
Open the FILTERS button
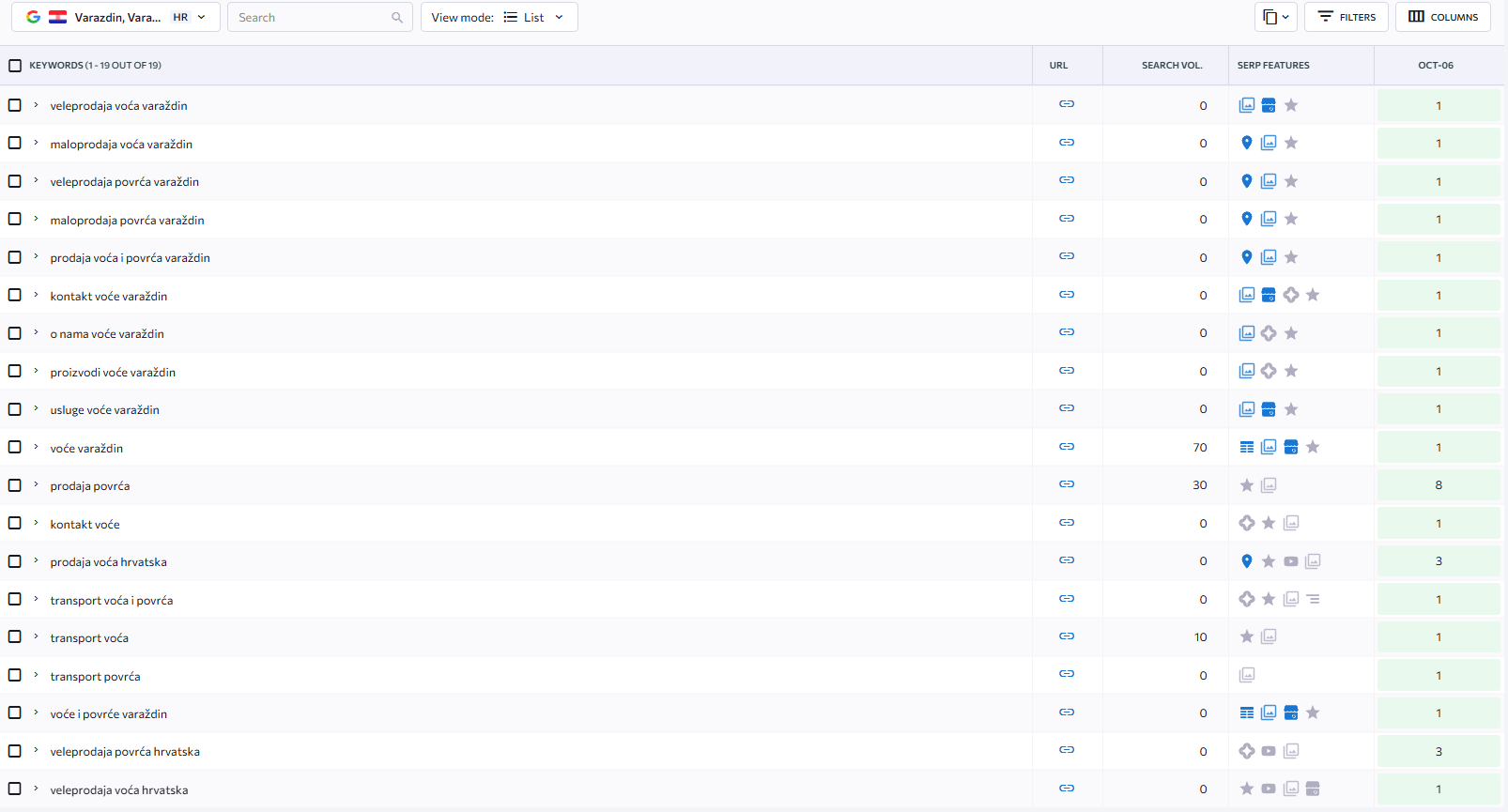pyautogui.click(x=1346, y=17)
